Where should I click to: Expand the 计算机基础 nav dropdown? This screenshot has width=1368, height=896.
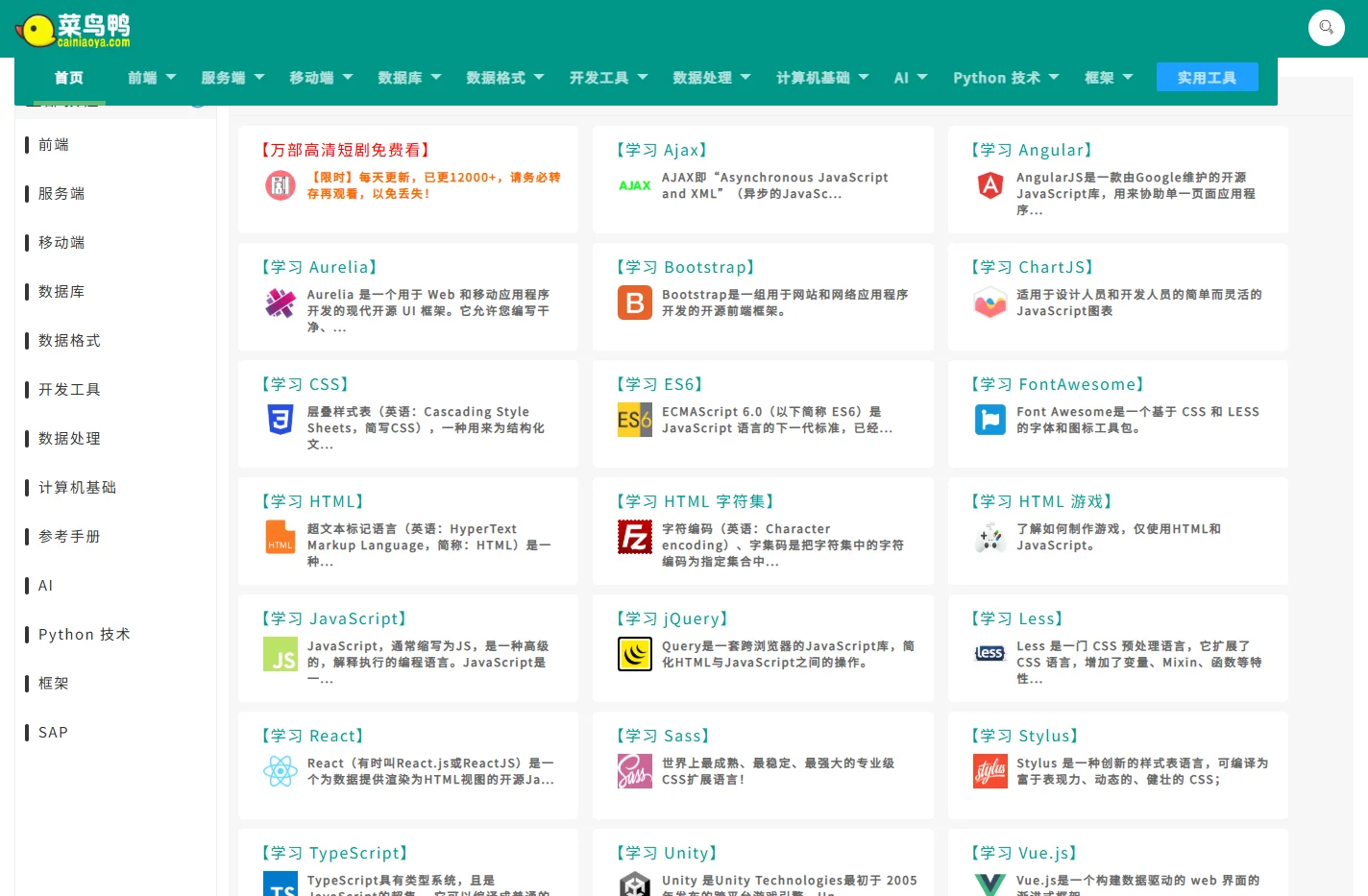[x=822, y=78]
